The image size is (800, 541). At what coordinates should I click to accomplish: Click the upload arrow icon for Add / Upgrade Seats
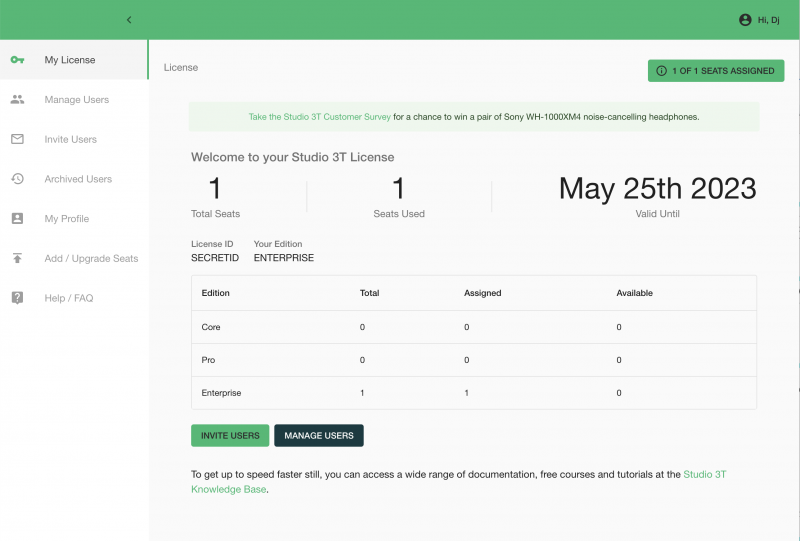point(17,258)
